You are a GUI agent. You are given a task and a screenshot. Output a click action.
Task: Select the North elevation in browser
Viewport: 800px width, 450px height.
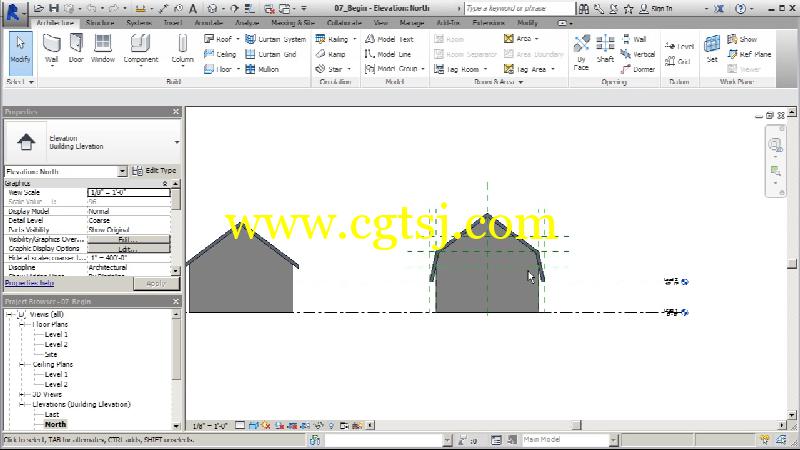pyautogui.click(x=55, y=424)
